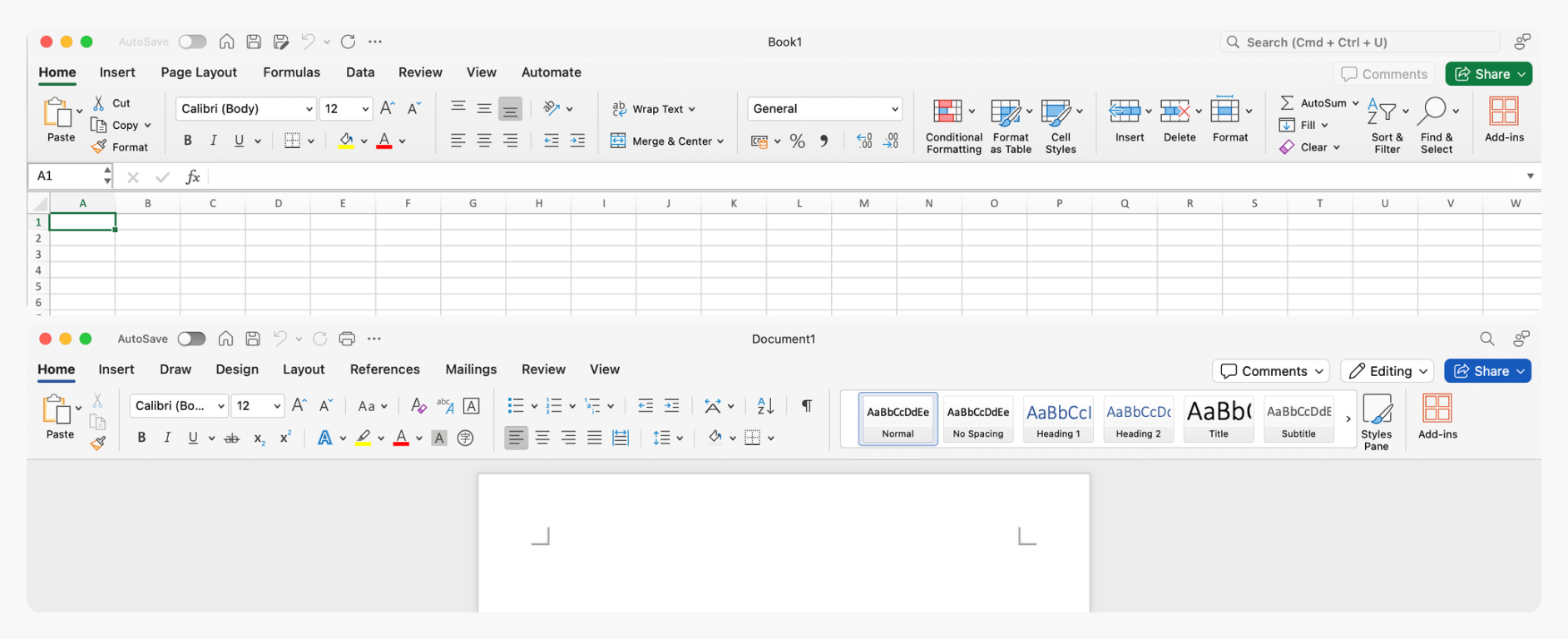
Task: Click Add-ins icon in Word ribbon
Action: coord(1437,409)
